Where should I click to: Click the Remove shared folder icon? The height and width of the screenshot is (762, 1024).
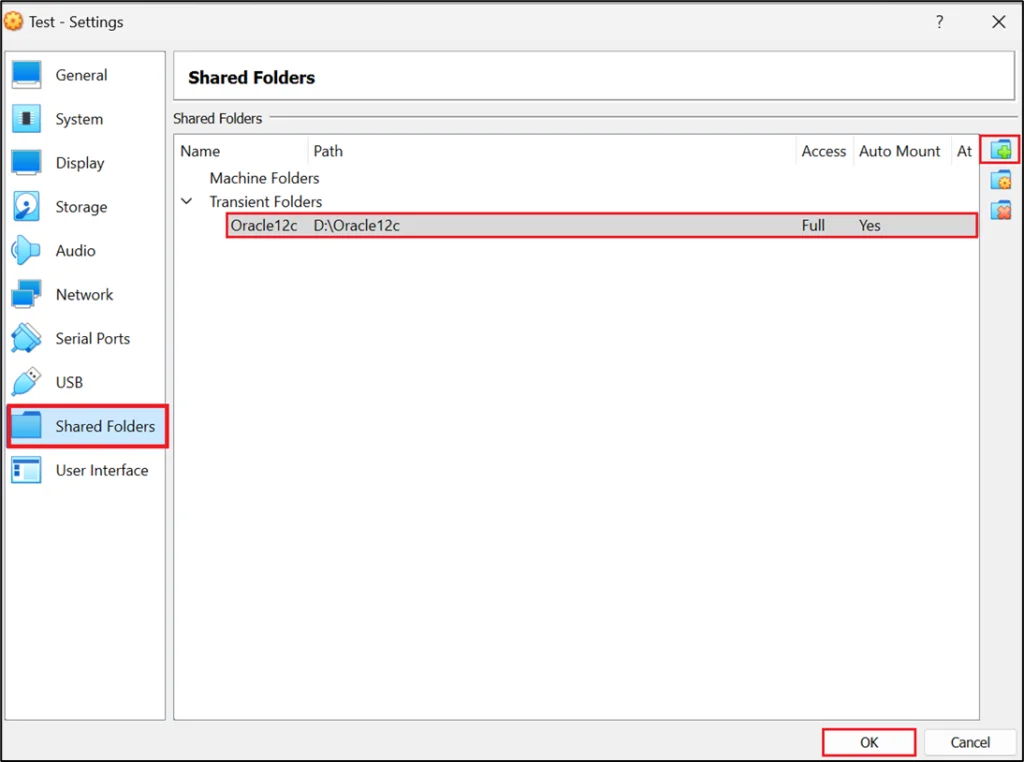pos(1001,210)
